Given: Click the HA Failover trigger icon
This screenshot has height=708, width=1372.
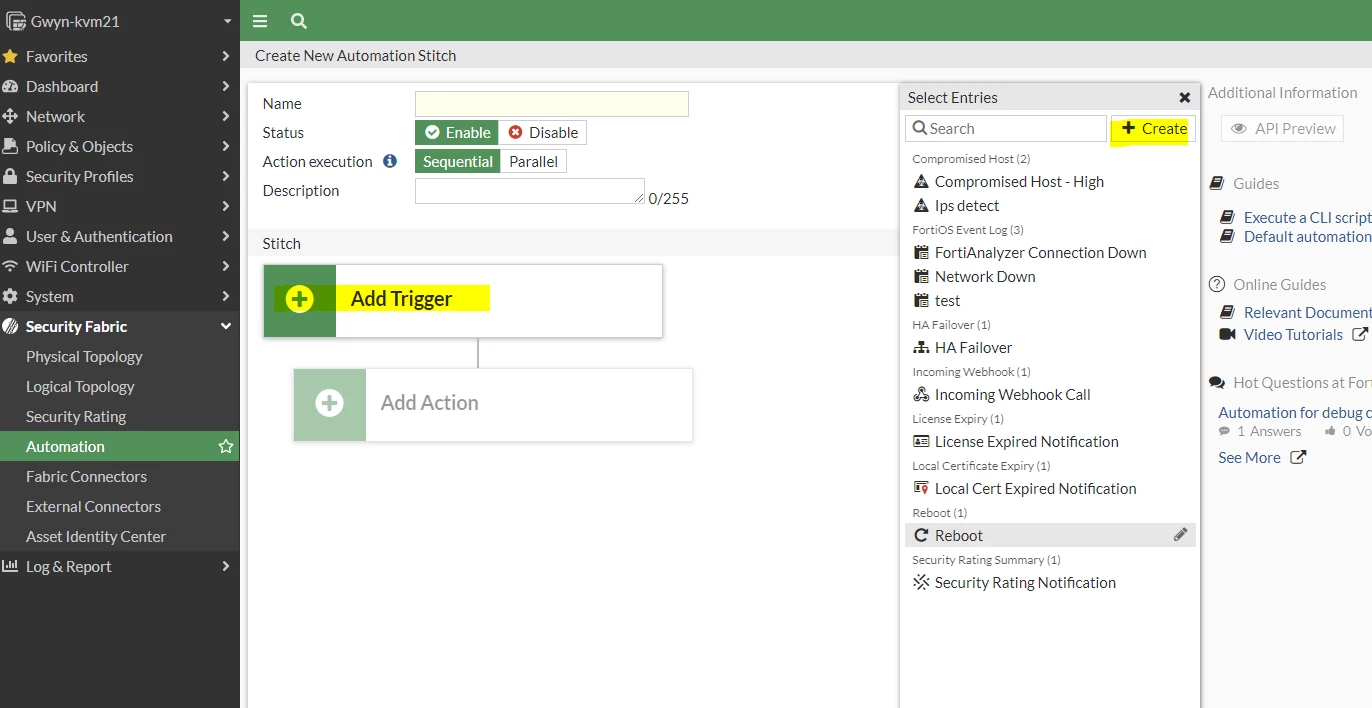Looking at the screenshot, I should pyautogui.click(x=922, y=348).
